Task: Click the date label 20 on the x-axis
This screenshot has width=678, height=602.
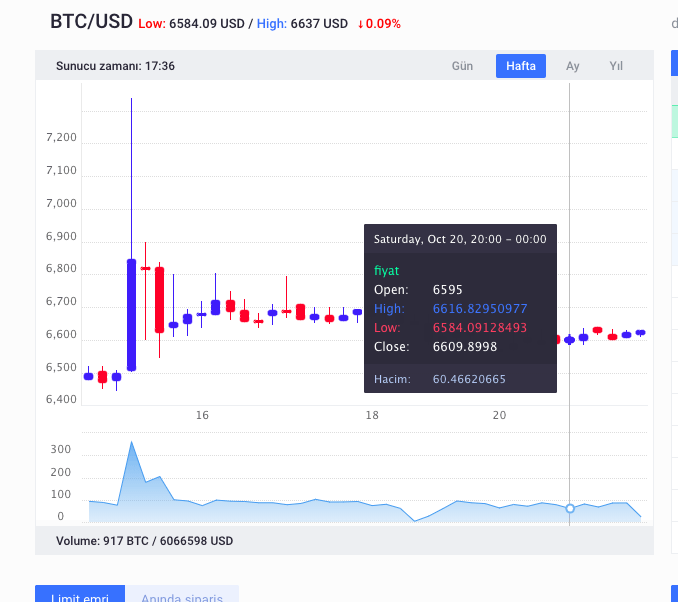Action: tap(499, 415)
